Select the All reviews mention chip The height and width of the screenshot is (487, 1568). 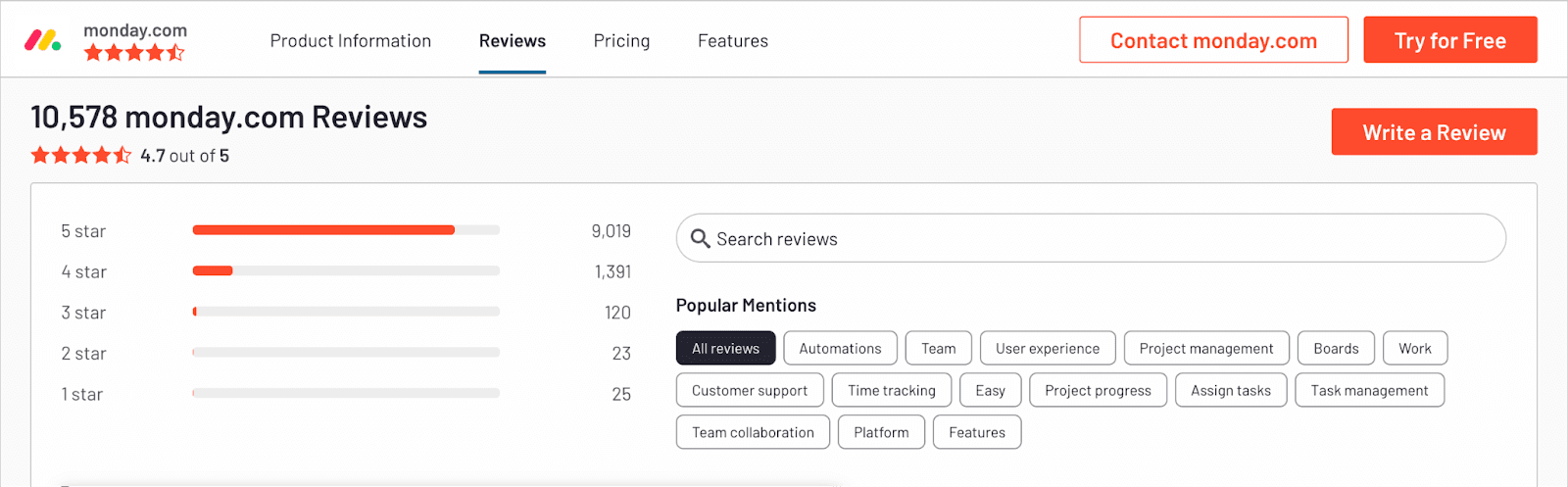coord(725,348)
